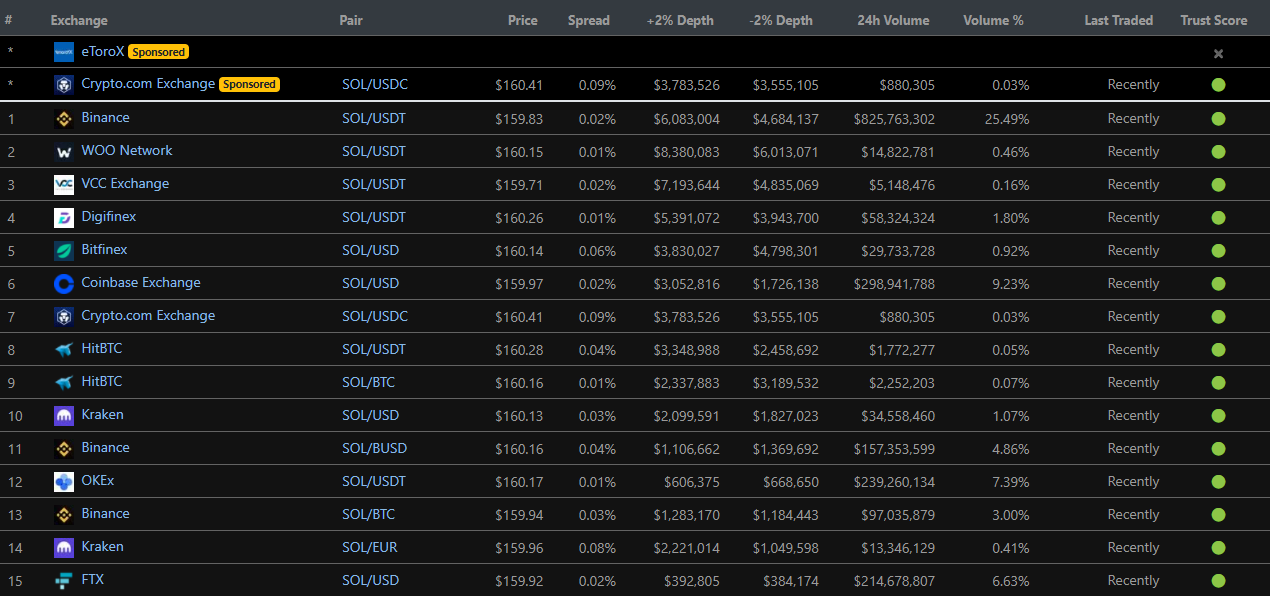
Task: Click the Coinbase Exchange logo icon
Action: pyautogui.click(x=64, y=284)
